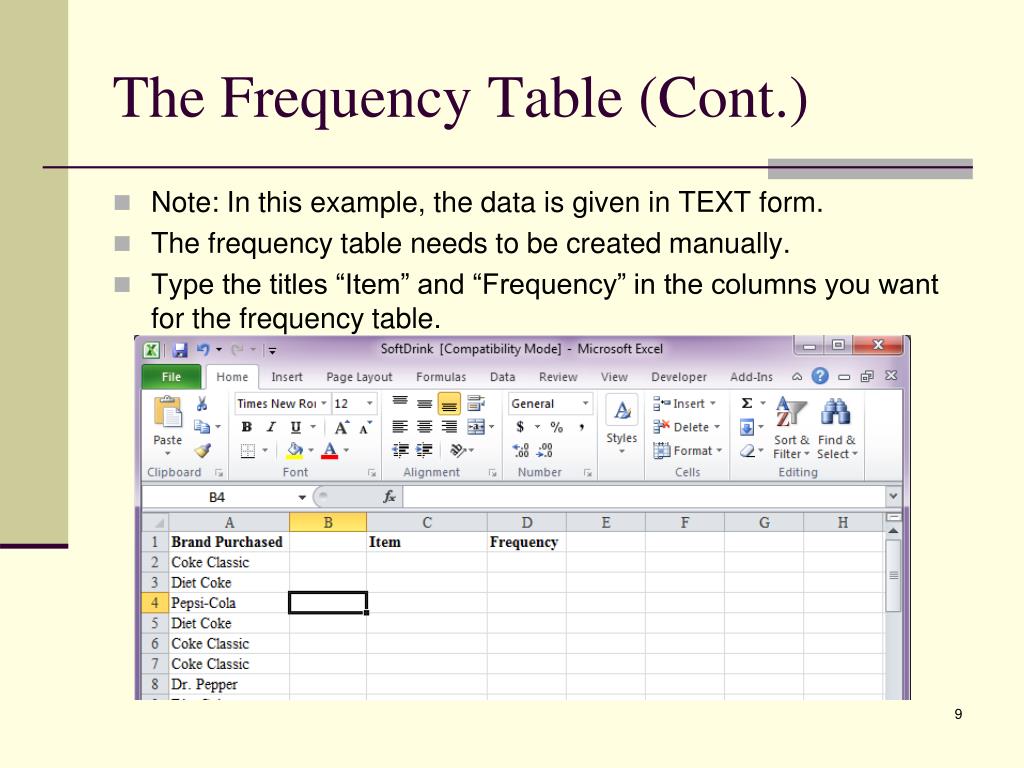Apply Middle Align to cell
This screenshot has height=768, width=1024.
point(424,404)
